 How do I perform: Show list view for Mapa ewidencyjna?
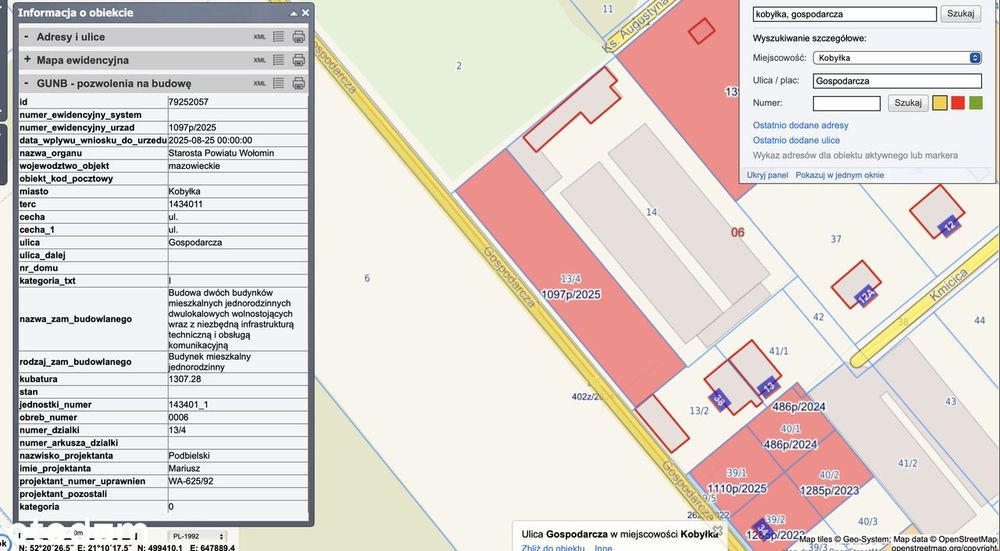(x=278, y=60)
